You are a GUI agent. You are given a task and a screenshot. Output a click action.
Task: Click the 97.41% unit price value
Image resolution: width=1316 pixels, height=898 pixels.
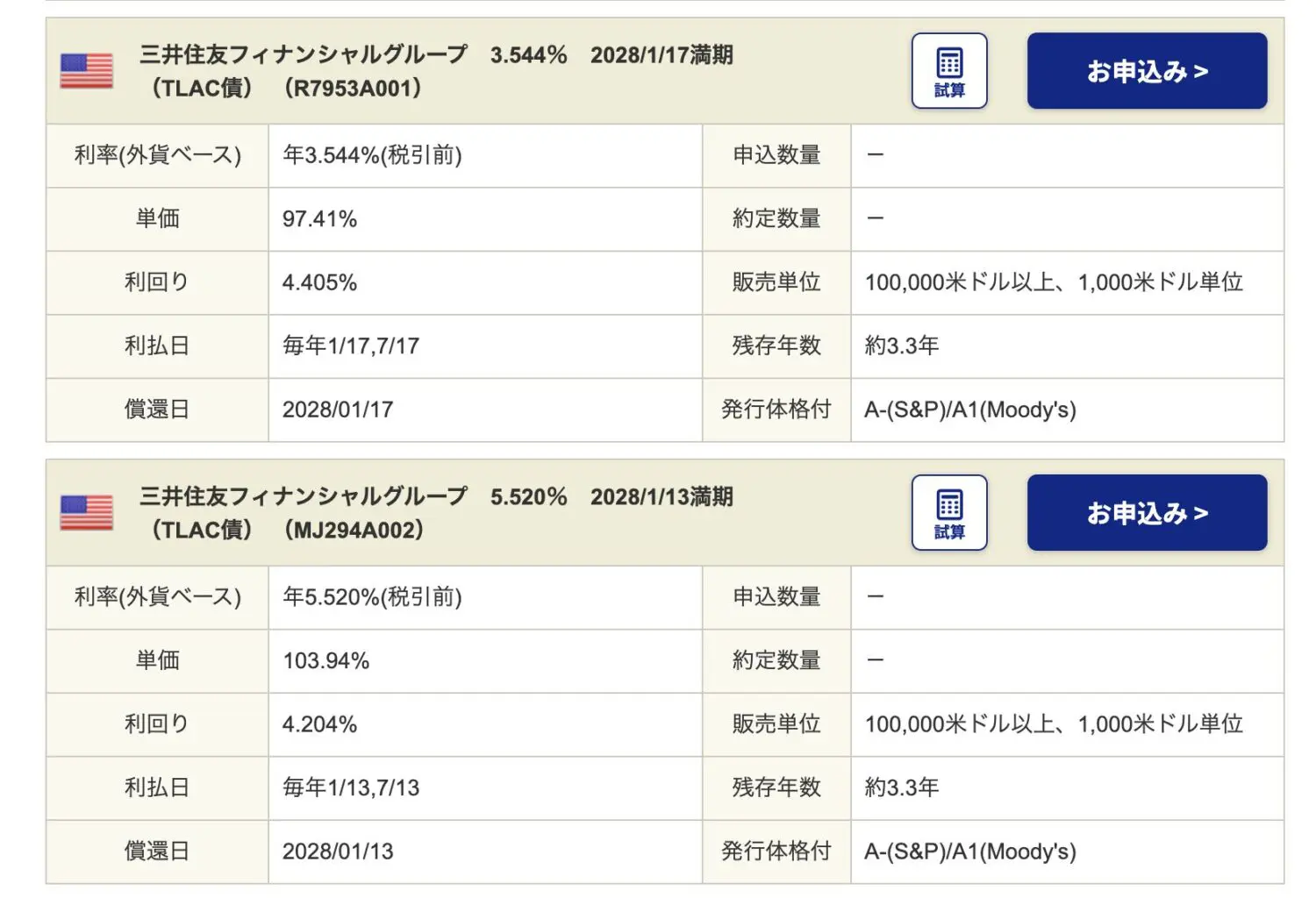click(x=319, y=219)
